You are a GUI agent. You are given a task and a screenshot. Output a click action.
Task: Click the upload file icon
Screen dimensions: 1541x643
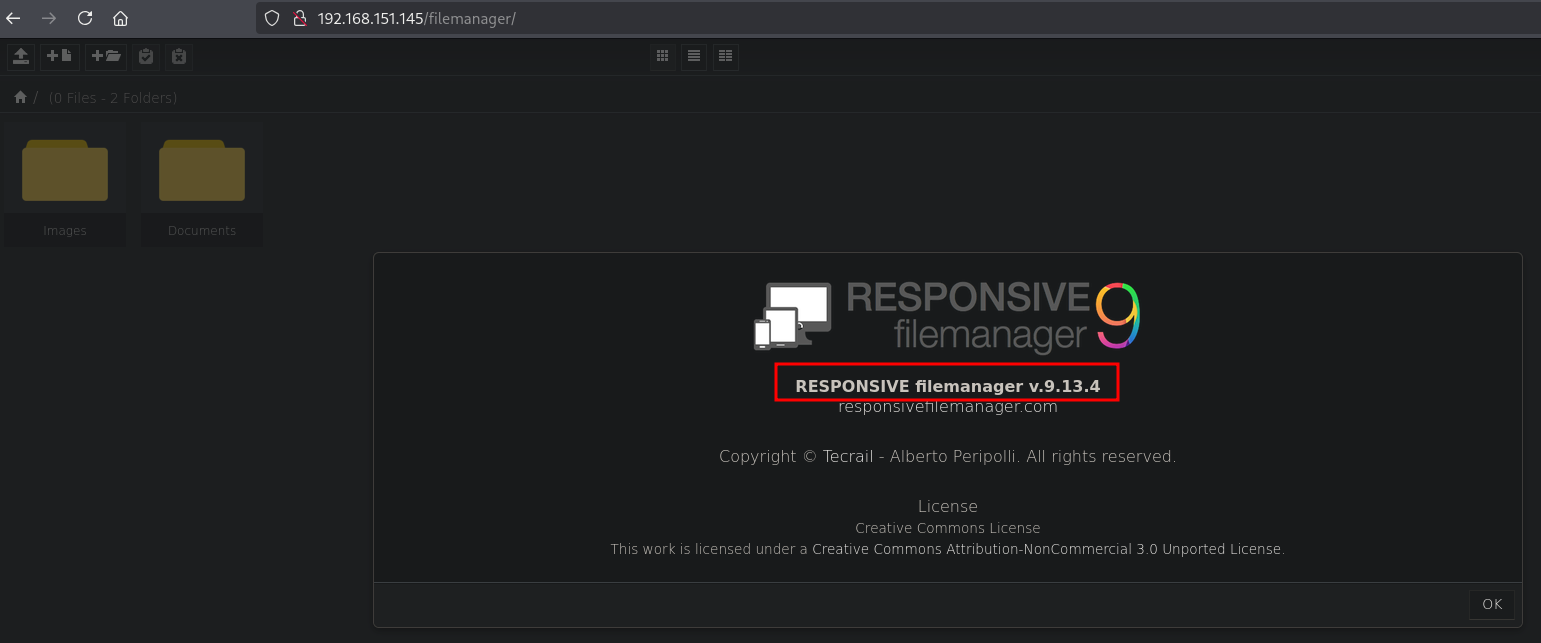(20, 57)
